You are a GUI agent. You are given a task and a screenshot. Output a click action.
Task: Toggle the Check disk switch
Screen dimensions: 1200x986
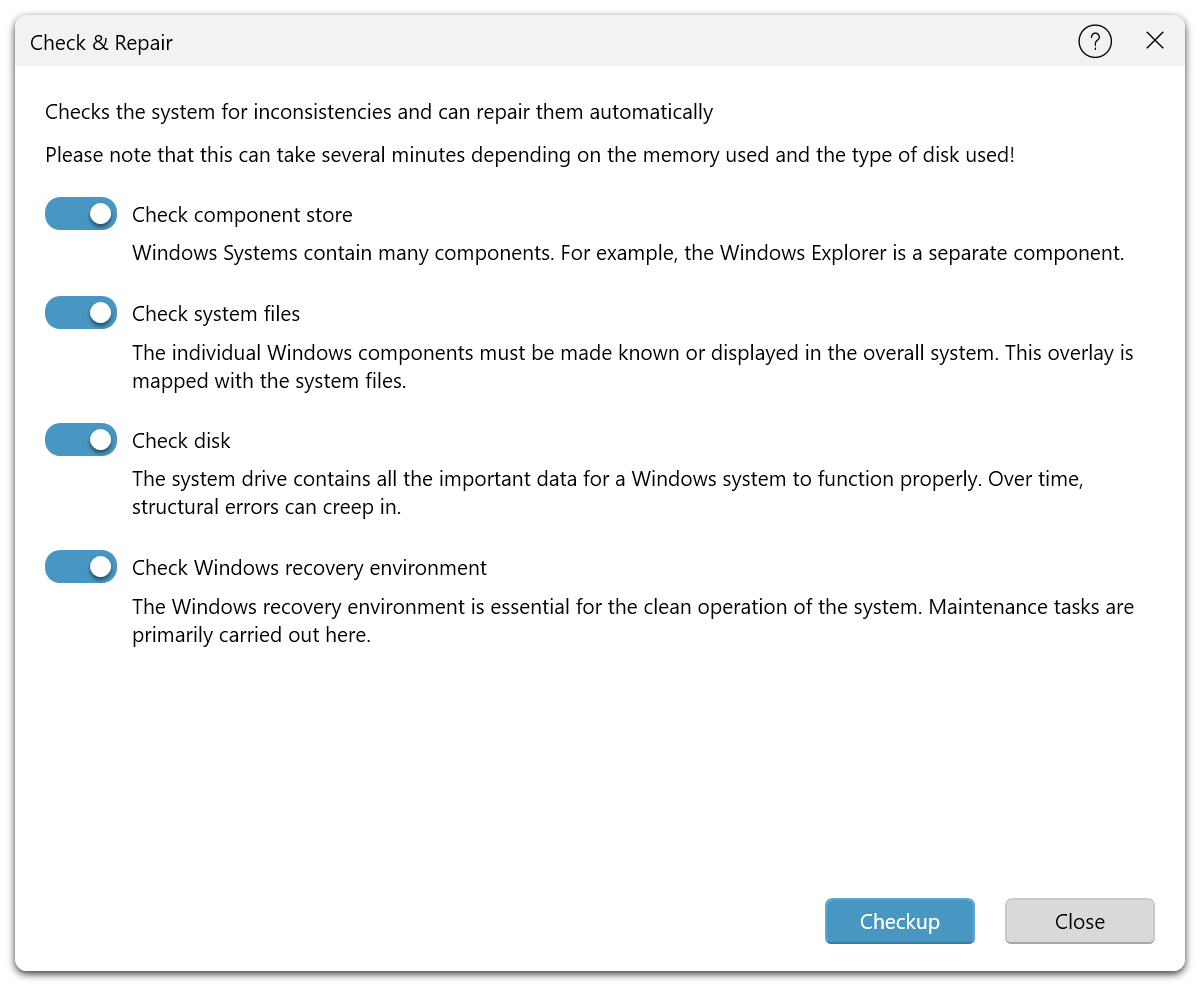coord(81,440)
